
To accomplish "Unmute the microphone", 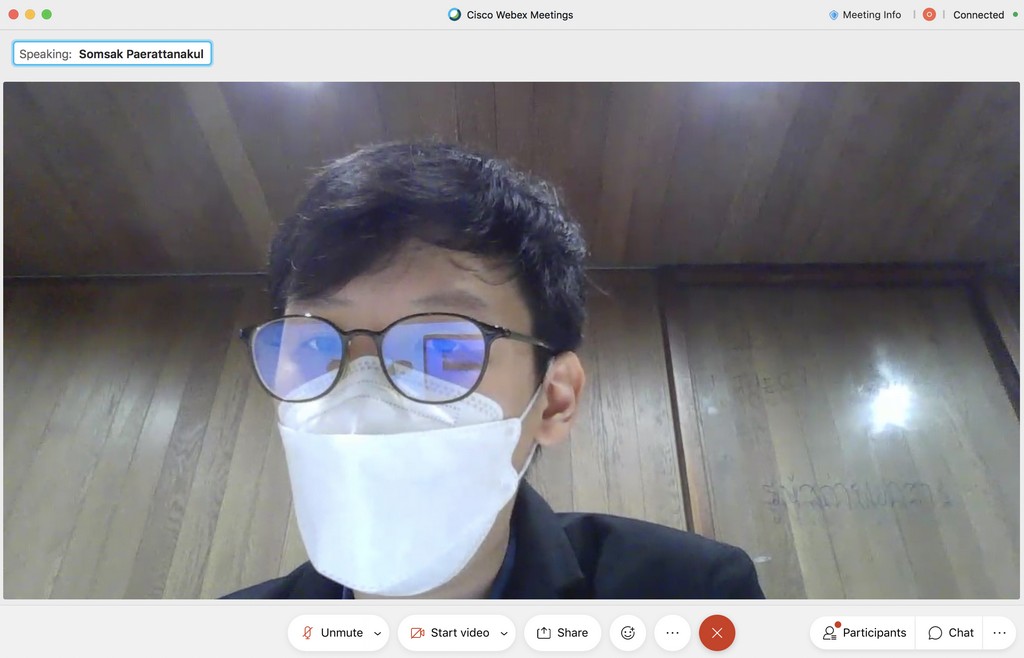I will click(x=331, y=633).
